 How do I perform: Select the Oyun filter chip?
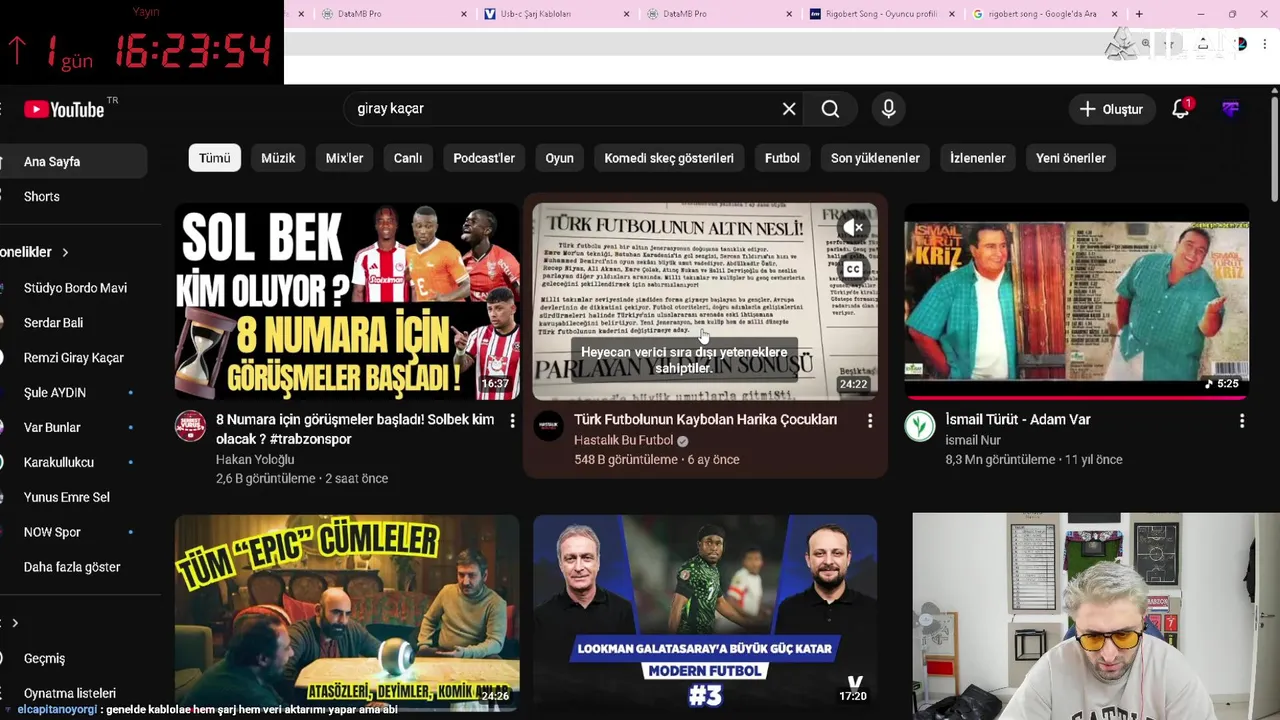(x=559, y=158)
